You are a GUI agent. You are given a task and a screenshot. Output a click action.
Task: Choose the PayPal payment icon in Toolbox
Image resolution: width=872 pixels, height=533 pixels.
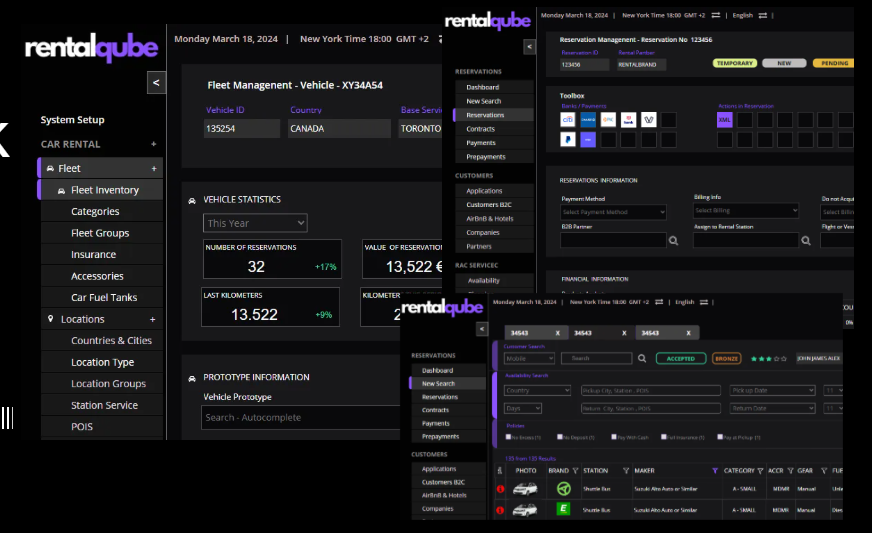click(x=568, y=140)
